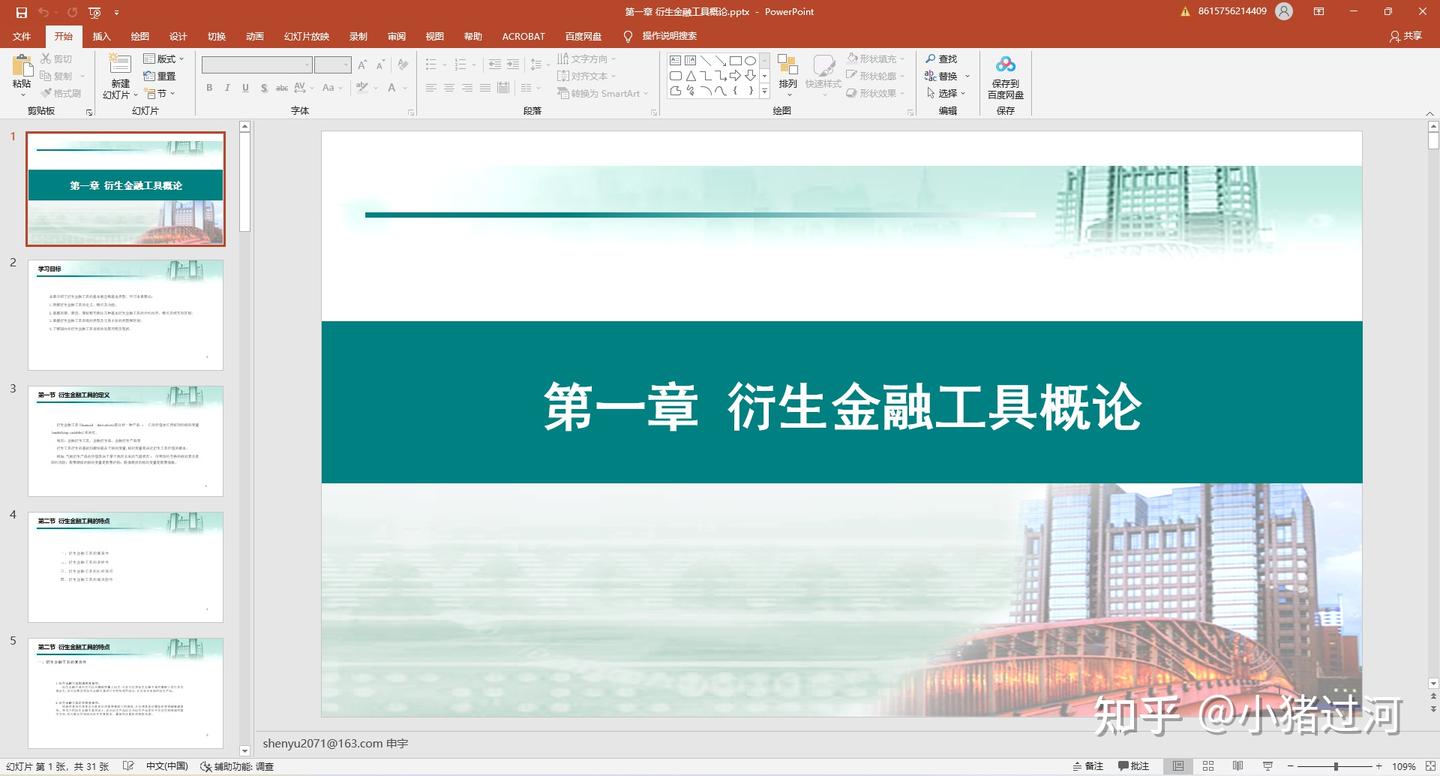Toggle bold formatting
Image resolution: width=1440 pixels, height=776 pixels.
click(x=209, y=88)
